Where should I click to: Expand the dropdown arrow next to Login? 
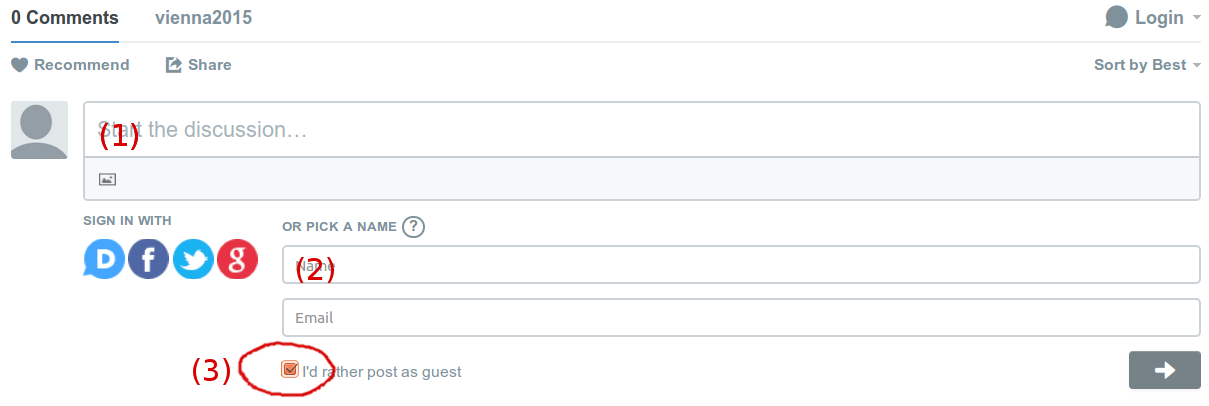(x=1196, y=18)
